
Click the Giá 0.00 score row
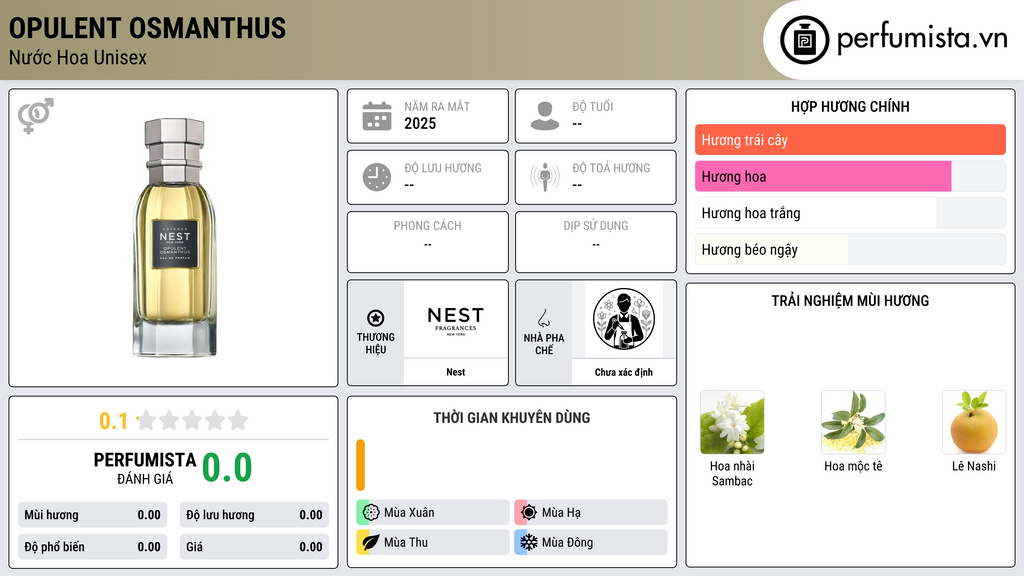(x=254, y=547)
